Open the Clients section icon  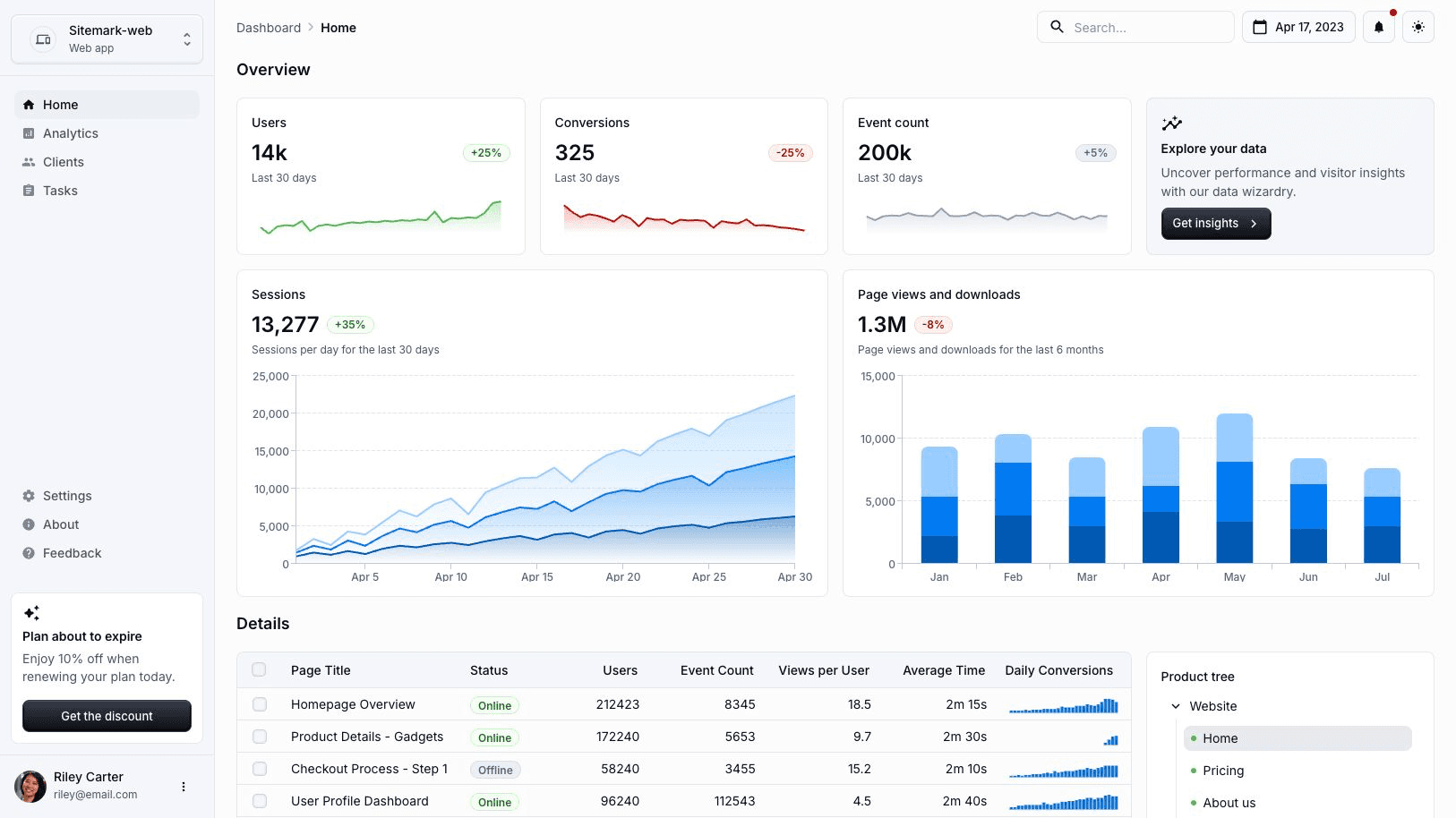point(30,161)
